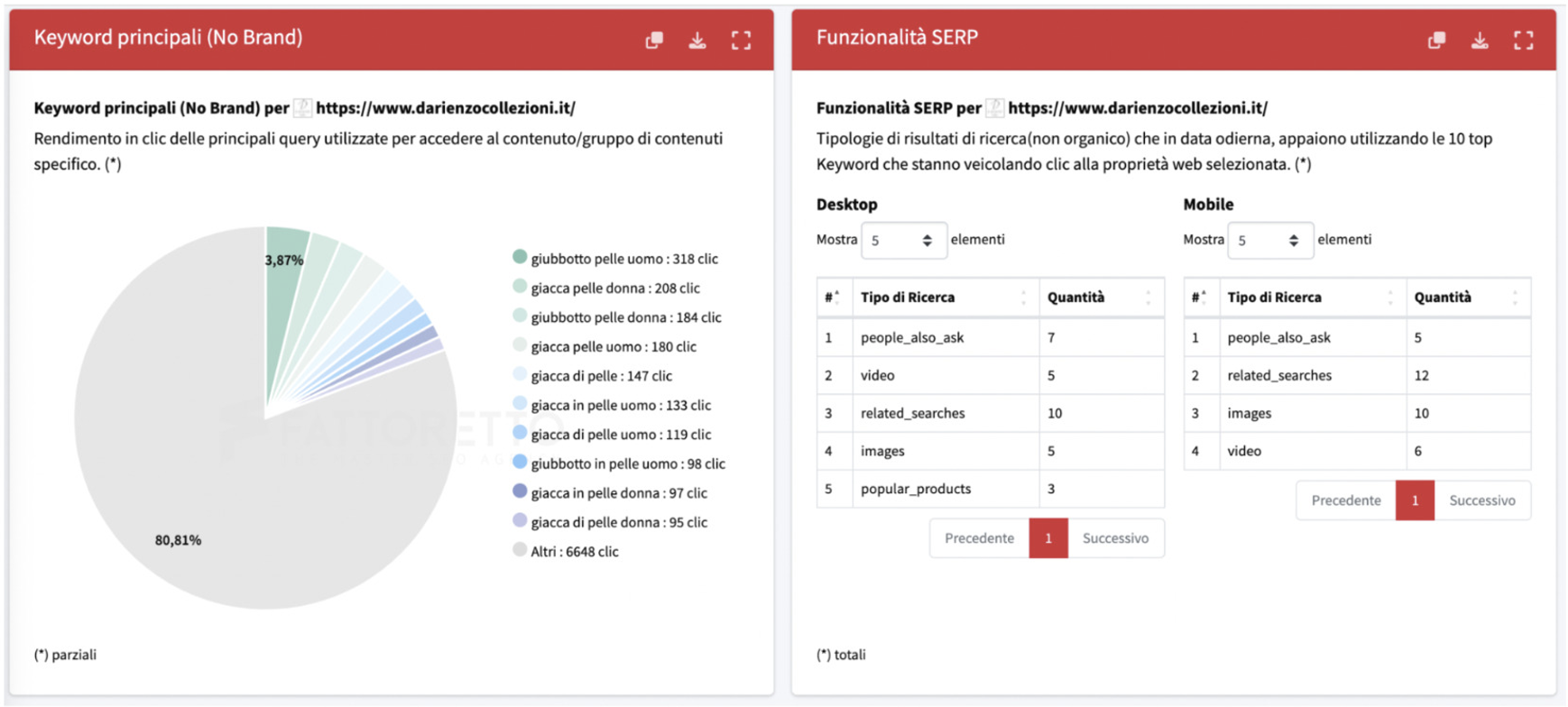Sort Desktop table by Quantità column
Image resolution: width=1568 pixels, height=707 pixels.
(x=1101, y=298)
